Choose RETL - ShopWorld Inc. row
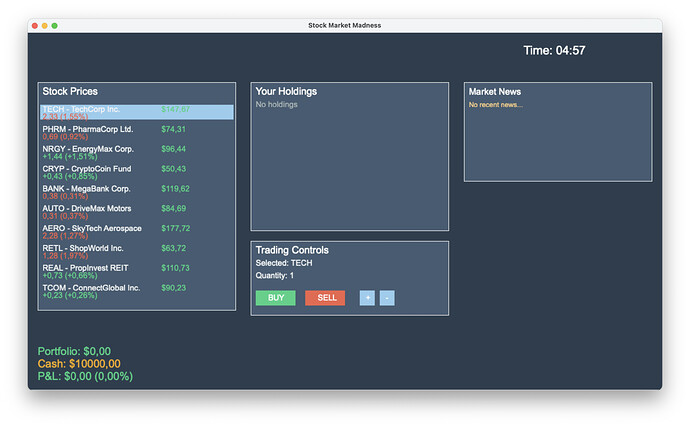 tap(136, 252)
